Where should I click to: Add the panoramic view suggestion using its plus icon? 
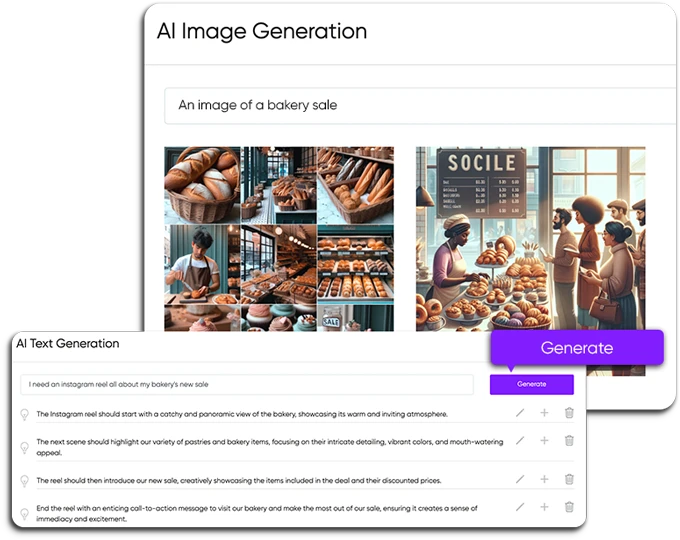click(544, 412)
